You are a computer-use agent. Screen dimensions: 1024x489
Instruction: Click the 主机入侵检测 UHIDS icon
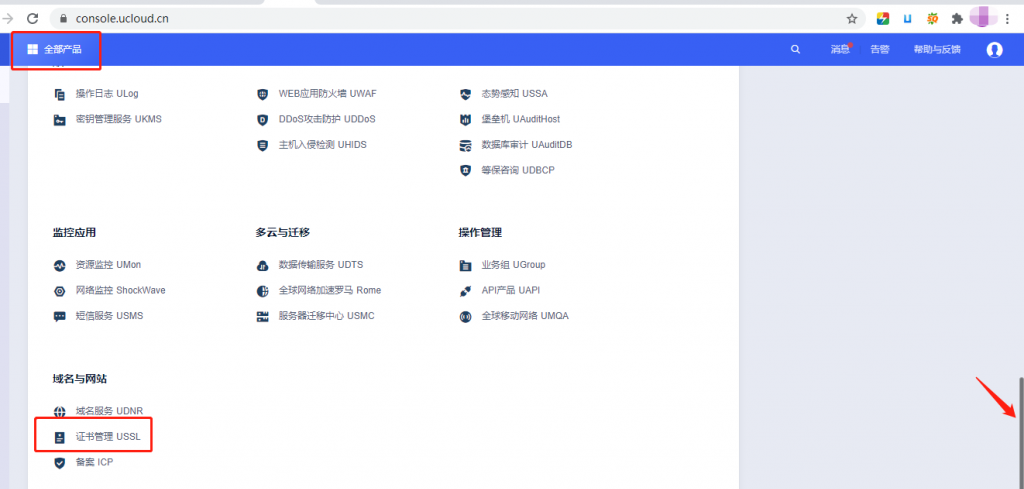[x=263, y=145]
